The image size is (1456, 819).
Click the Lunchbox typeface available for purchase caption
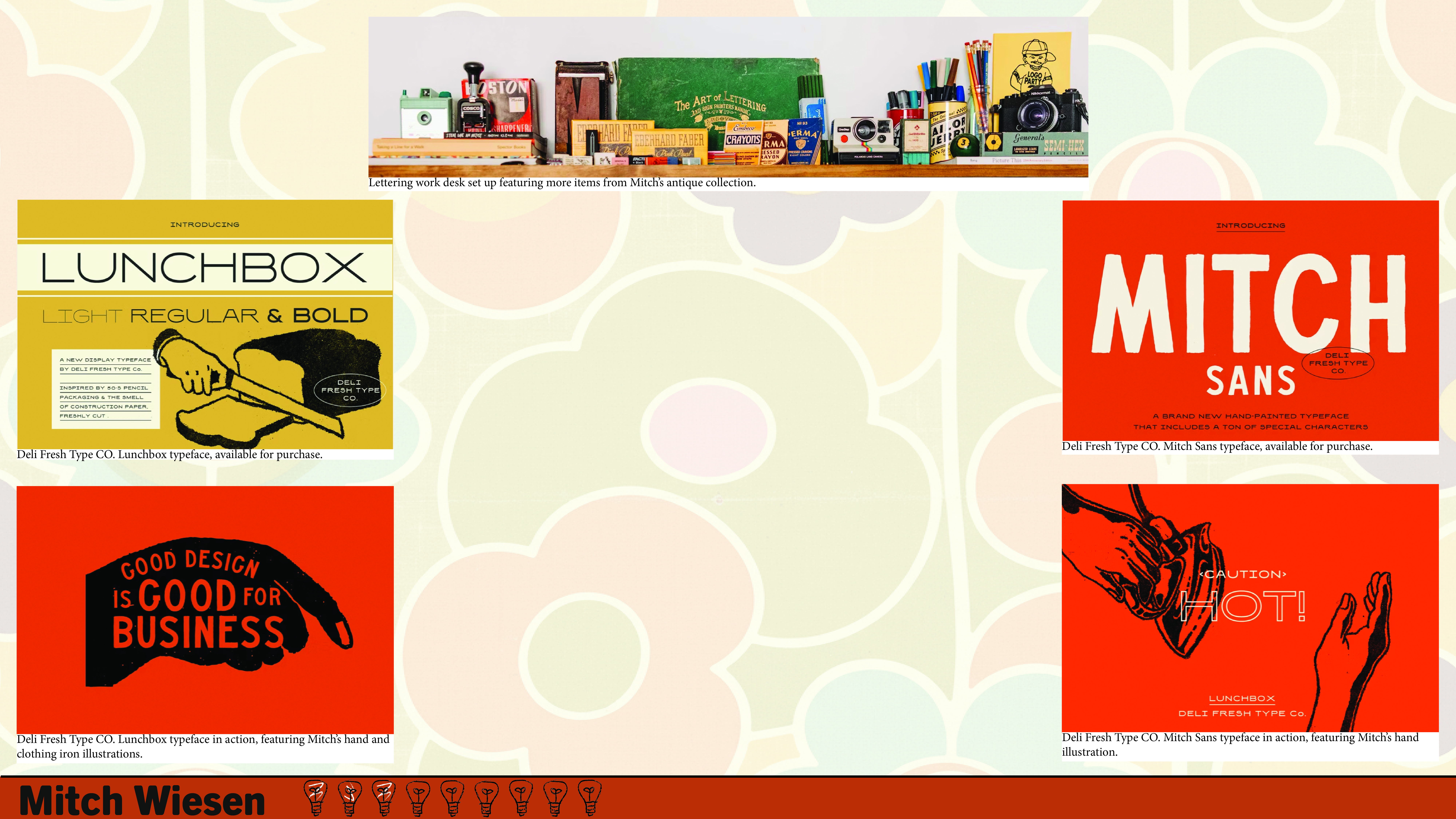[170, 454]
